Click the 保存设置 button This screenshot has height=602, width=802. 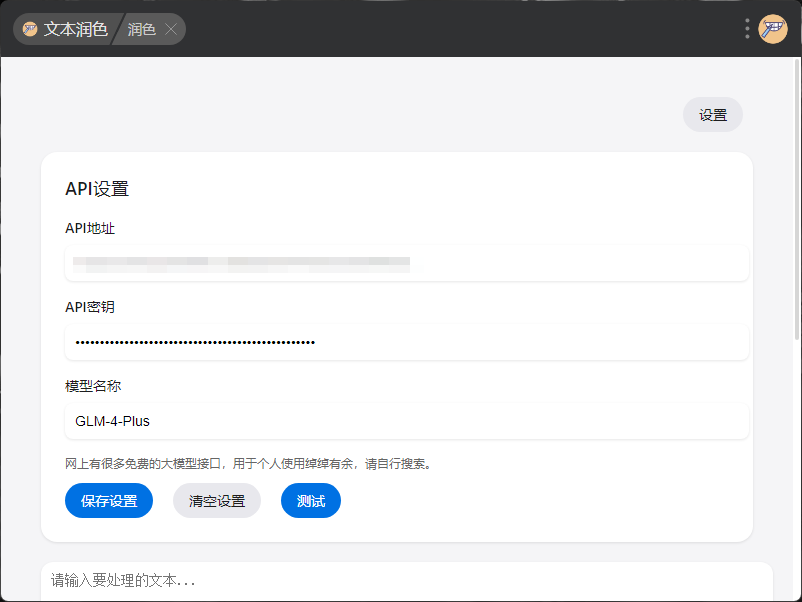(x=109, y=501)
